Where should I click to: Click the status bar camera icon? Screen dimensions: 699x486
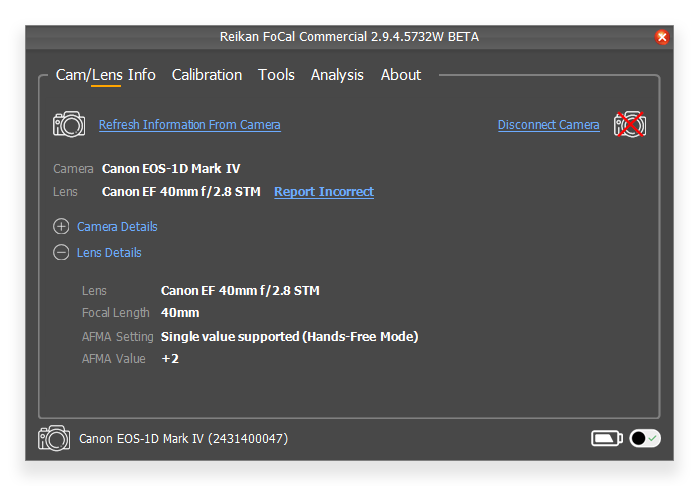pos(54,438)
